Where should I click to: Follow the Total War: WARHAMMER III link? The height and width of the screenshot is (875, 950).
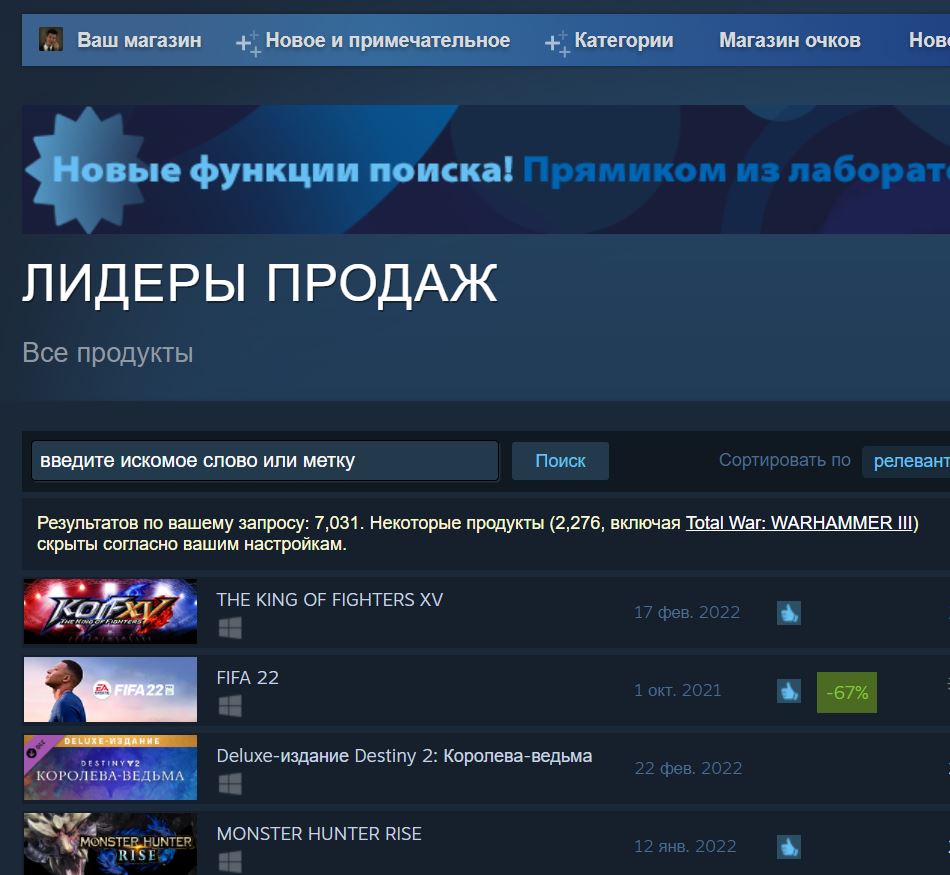799,523
